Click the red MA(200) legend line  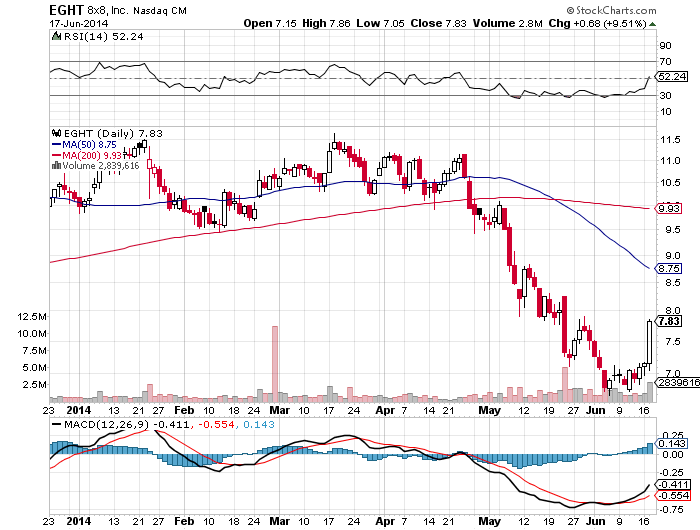56,155
